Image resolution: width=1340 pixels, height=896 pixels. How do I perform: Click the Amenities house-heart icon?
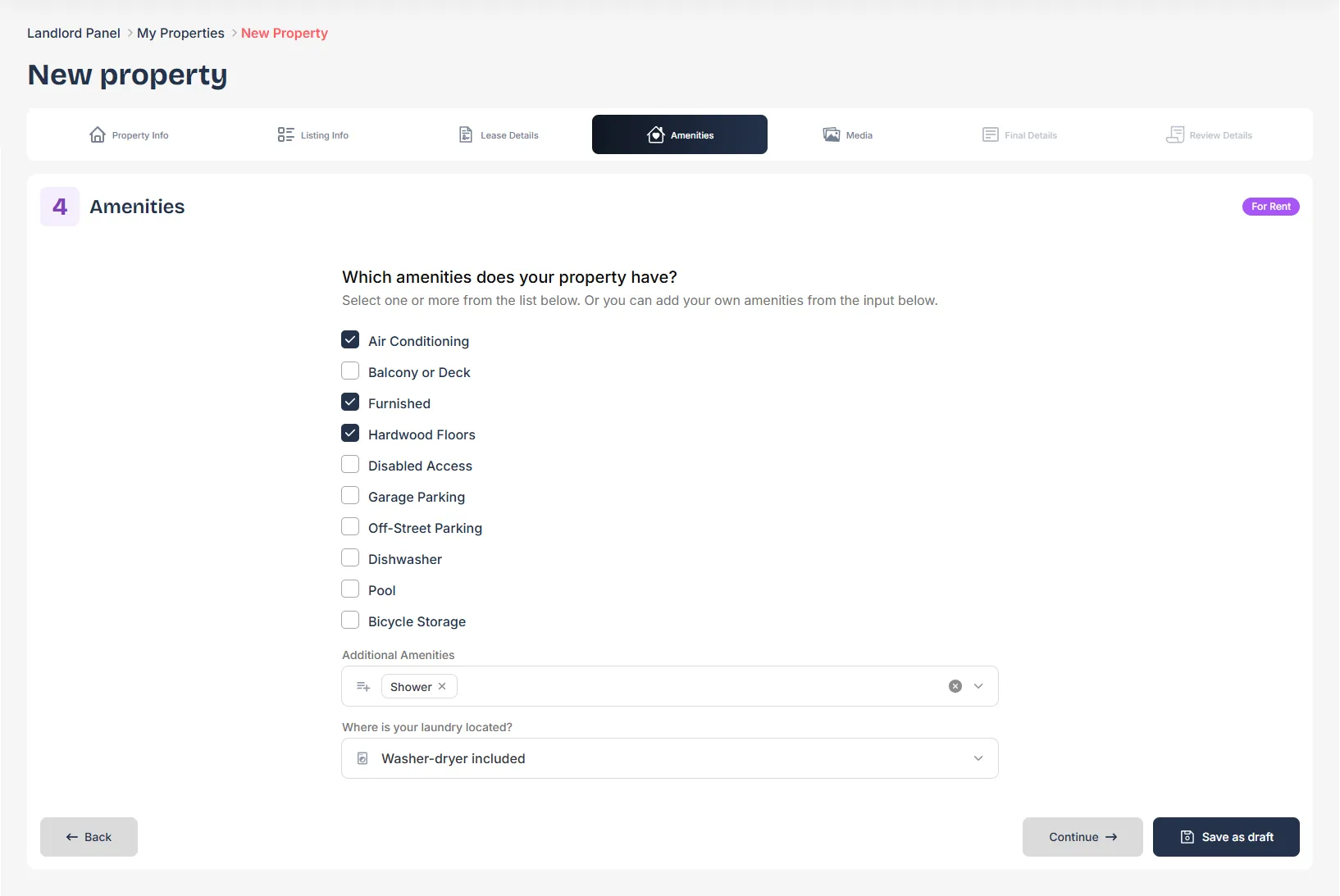tap(655, 134)
